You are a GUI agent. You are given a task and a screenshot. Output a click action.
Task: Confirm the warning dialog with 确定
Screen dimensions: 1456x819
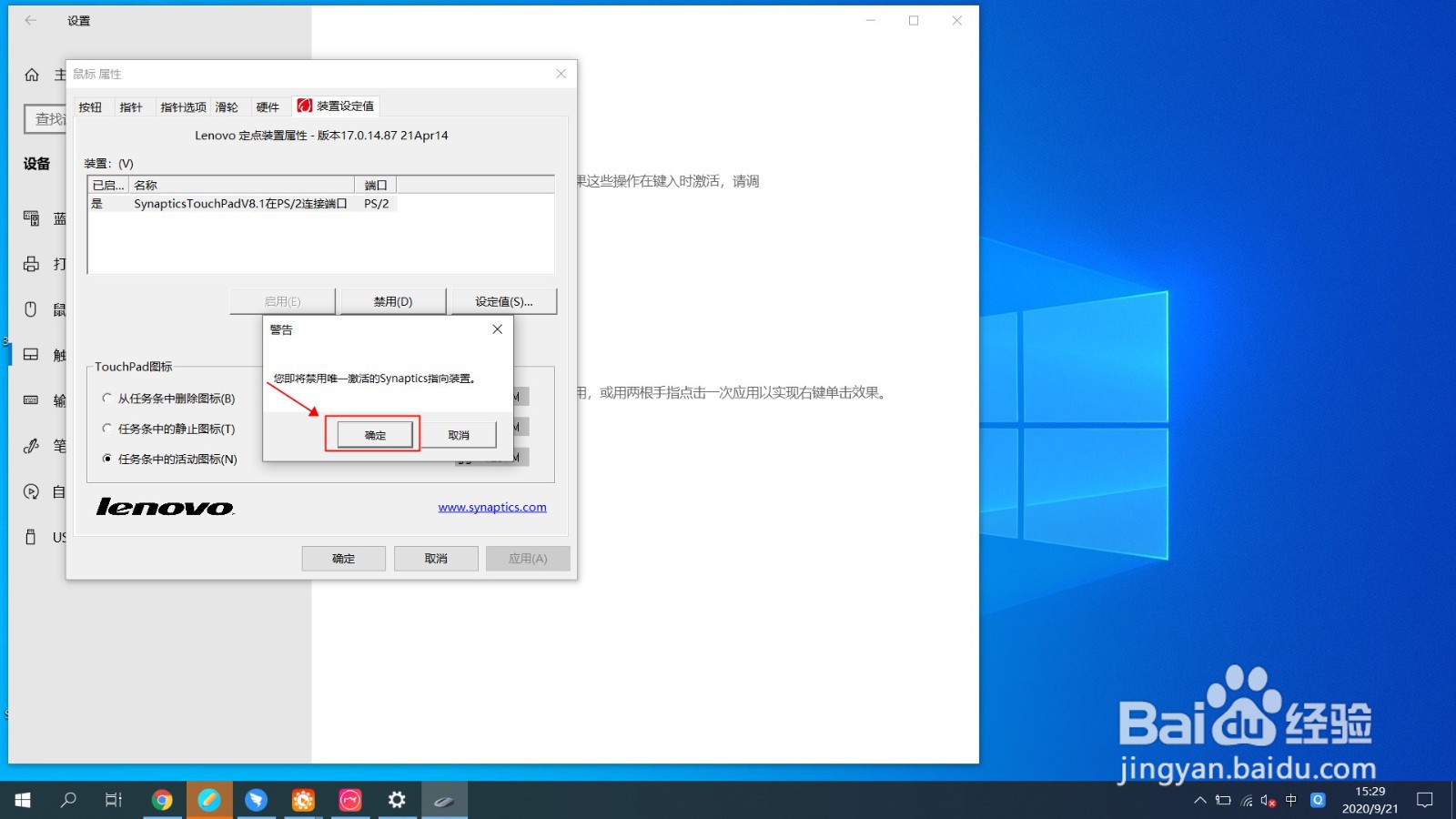coord(375,435)
